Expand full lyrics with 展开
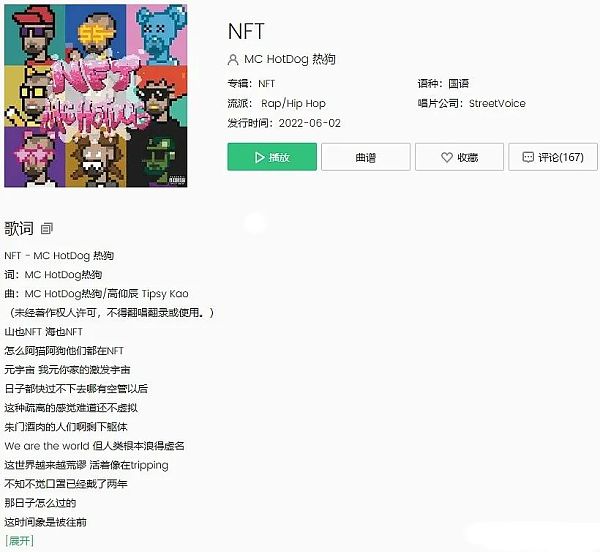The height and width of the screenshot is (552, 600). click(19, 541)
